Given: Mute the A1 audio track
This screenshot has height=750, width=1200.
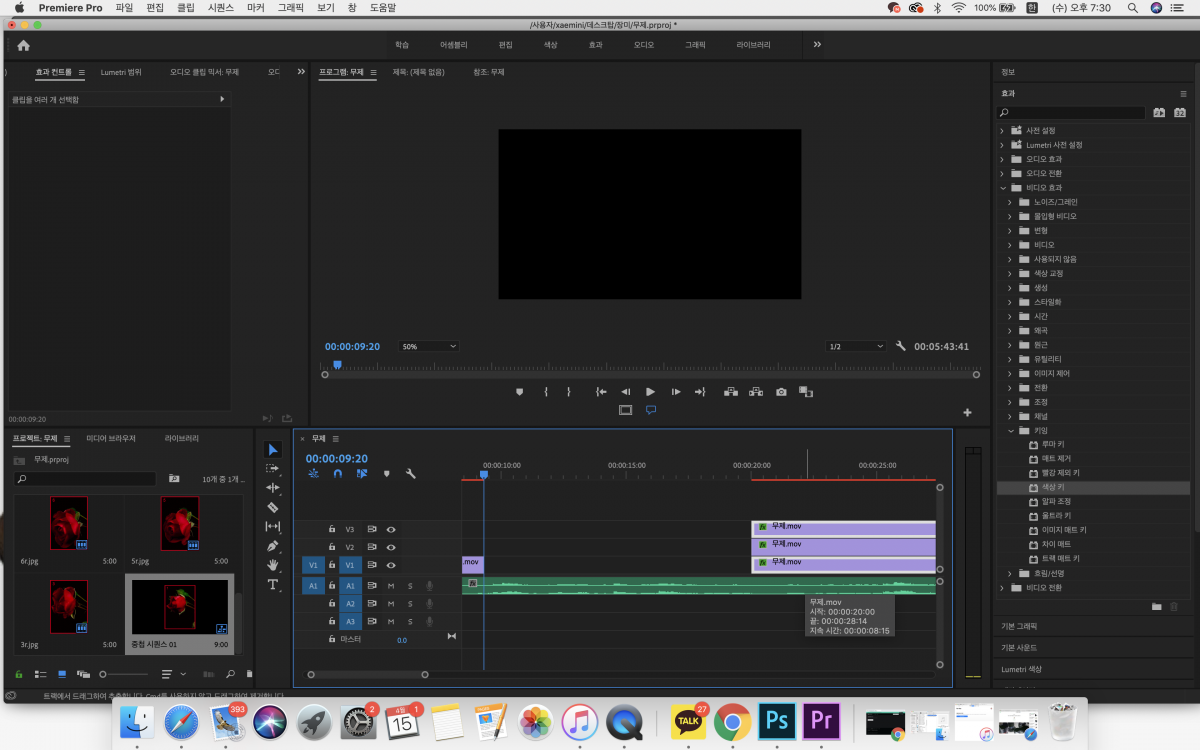Looking at the screenshot, I should (x=391, y=586).
